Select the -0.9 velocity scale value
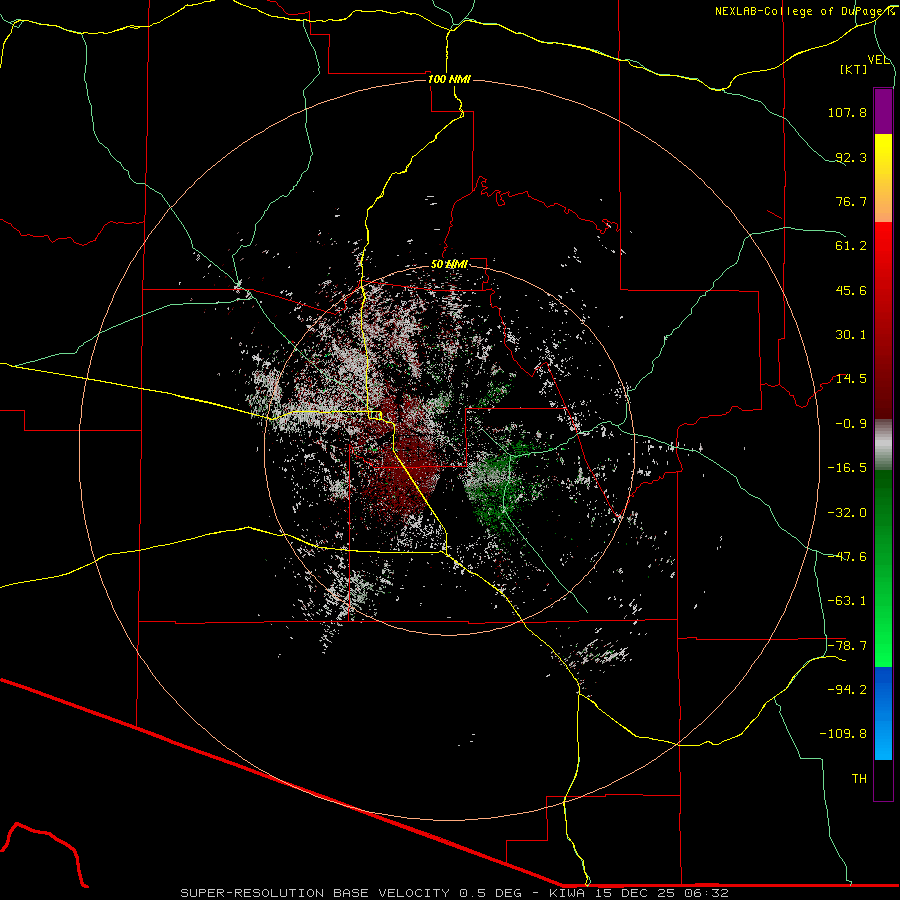Screen dimensions: 900x900 [x=851, y=424]
